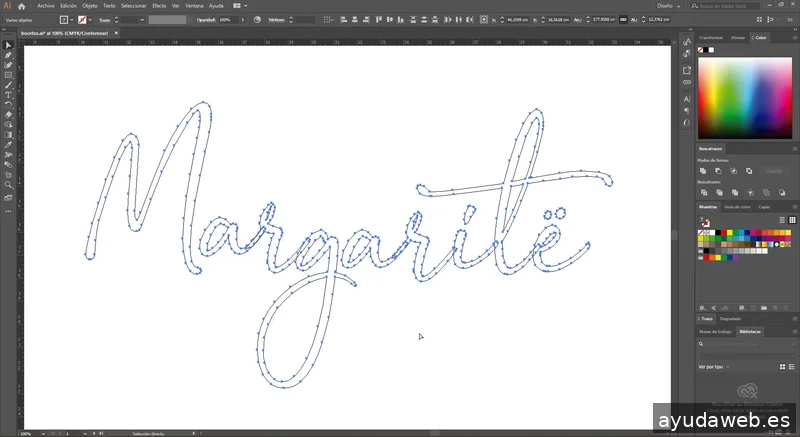Click horizontal align left icon
Image resolution: width=800 pixels, height=437 pixels.
[344, 20]
